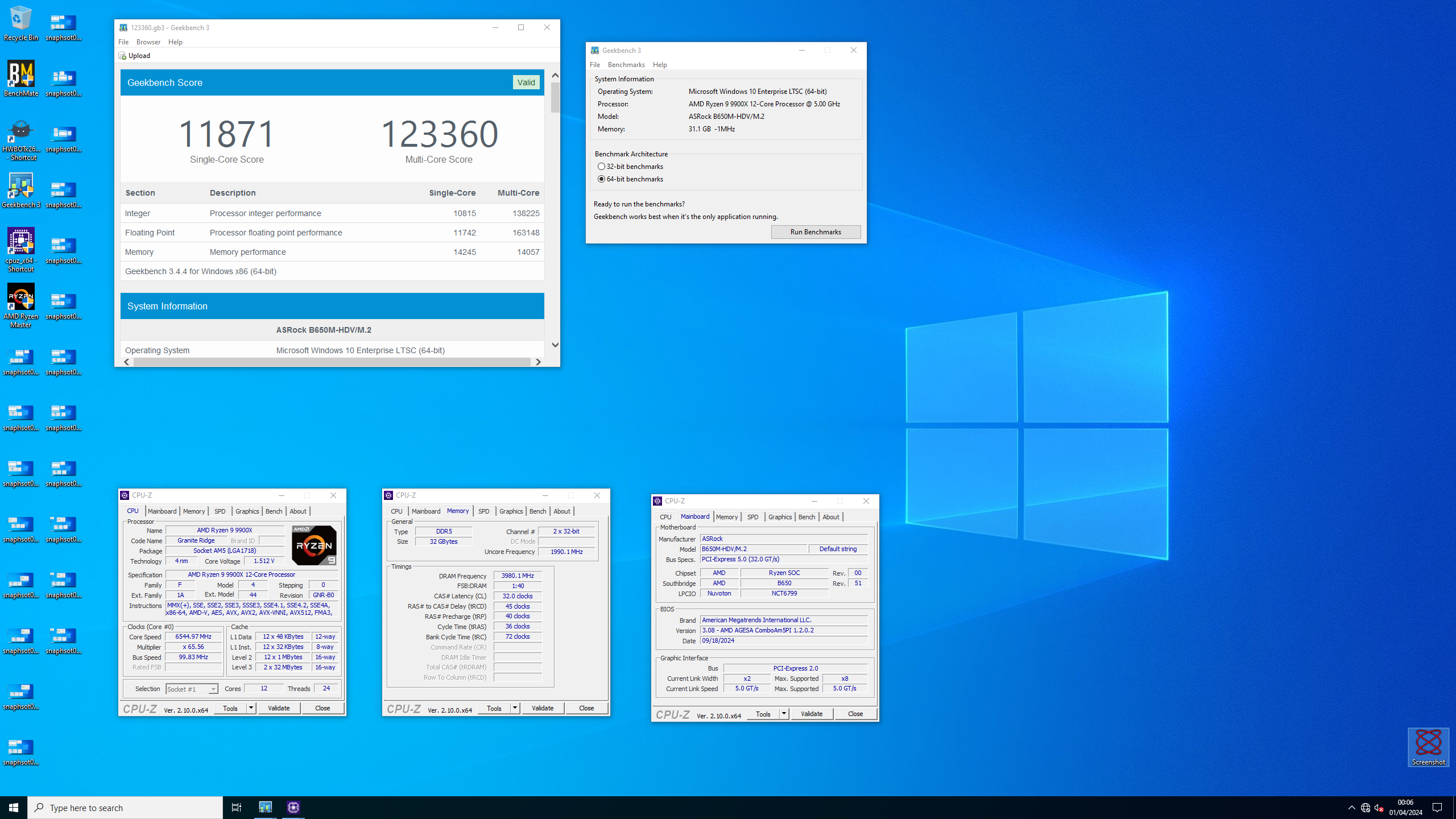Click Geekbench taskbar icon
This screenshot has height=819, width=1456.
click(x=266, y=808)
